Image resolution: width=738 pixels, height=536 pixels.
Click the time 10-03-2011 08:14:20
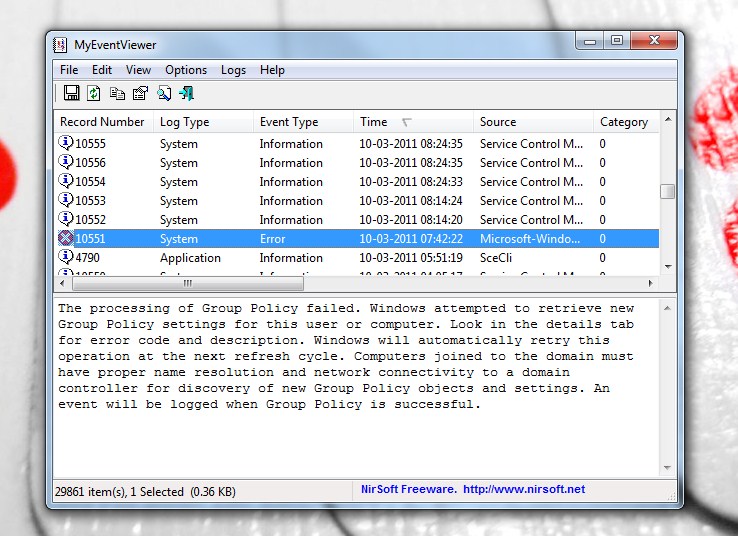pos(411,220)
